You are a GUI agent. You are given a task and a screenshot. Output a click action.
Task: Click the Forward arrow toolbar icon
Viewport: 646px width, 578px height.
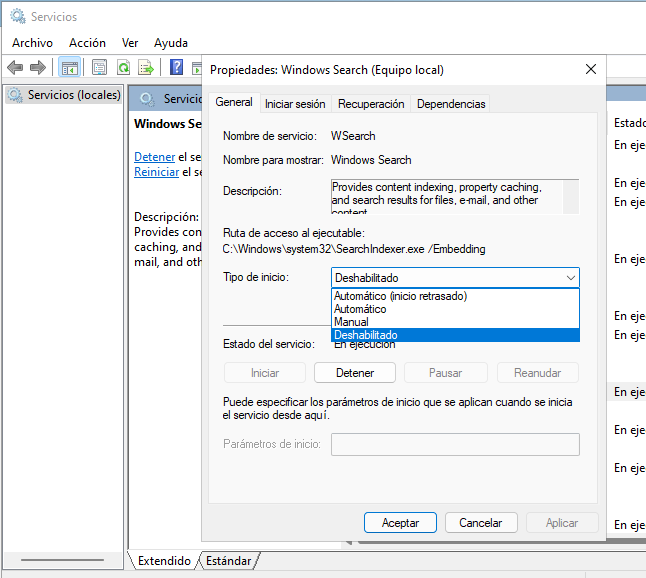(x=38, y=67)
